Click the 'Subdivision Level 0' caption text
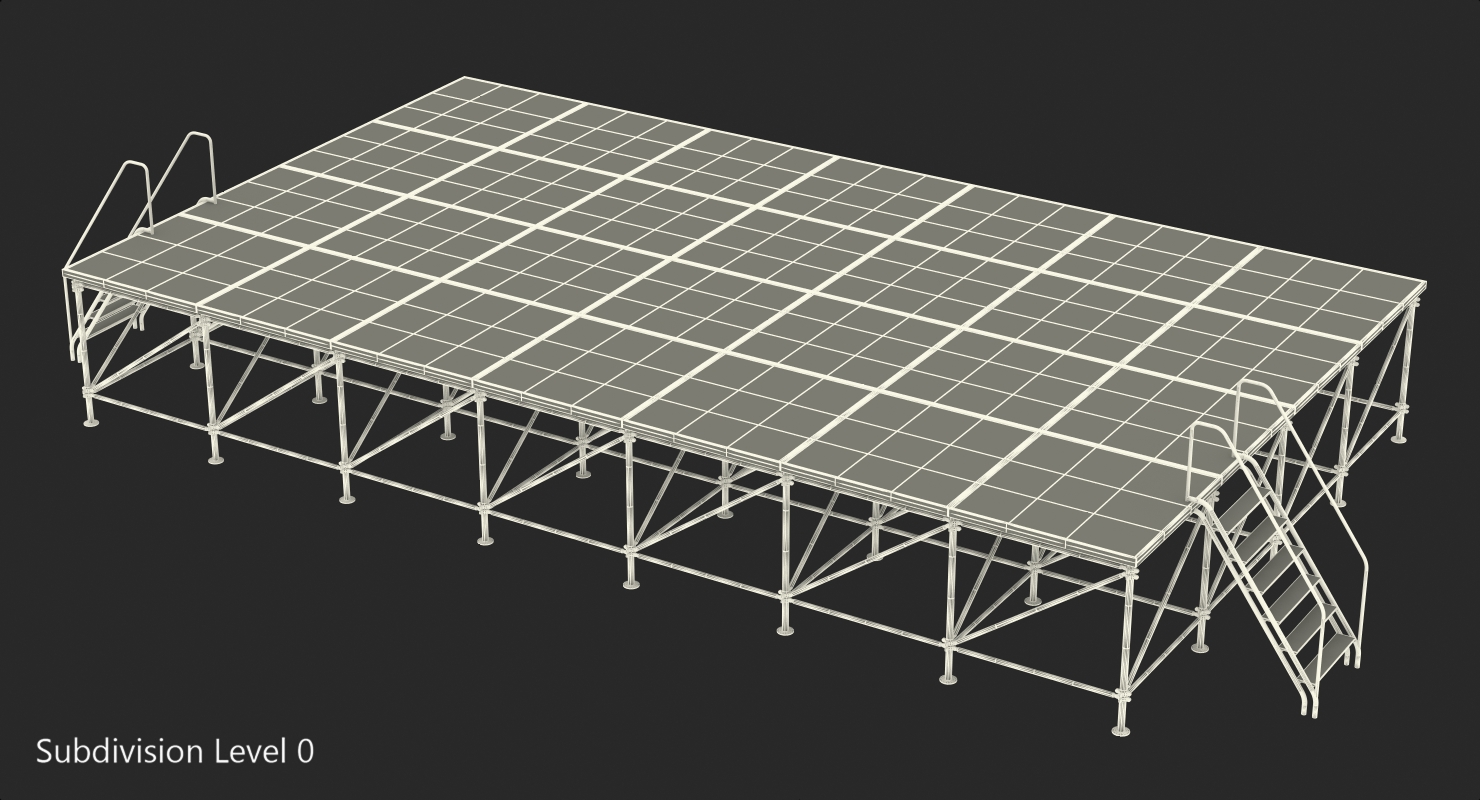 coord(175,751)
